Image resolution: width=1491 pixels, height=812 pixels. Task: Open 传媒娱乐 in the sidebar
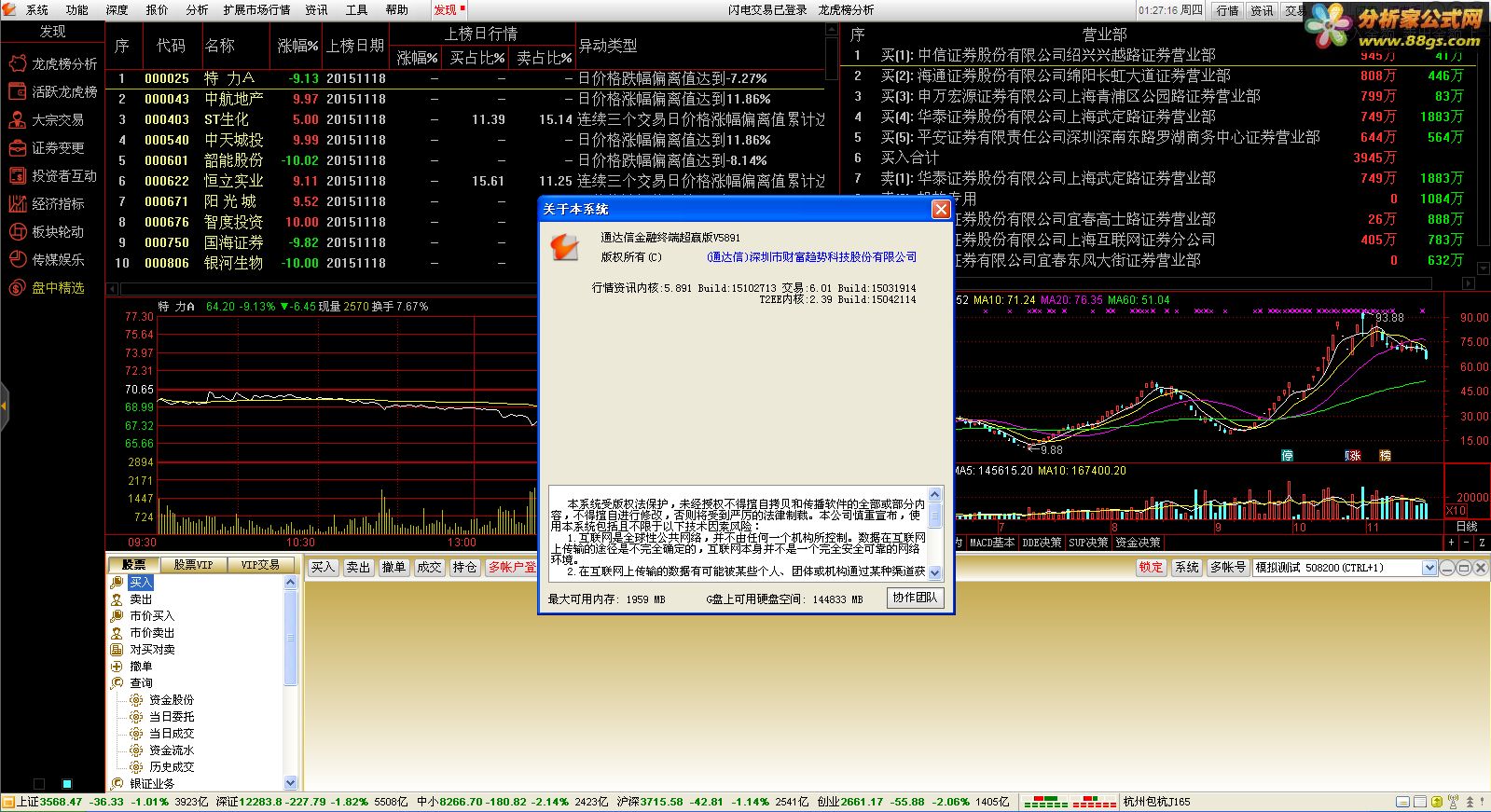click(x=47, y=259)
